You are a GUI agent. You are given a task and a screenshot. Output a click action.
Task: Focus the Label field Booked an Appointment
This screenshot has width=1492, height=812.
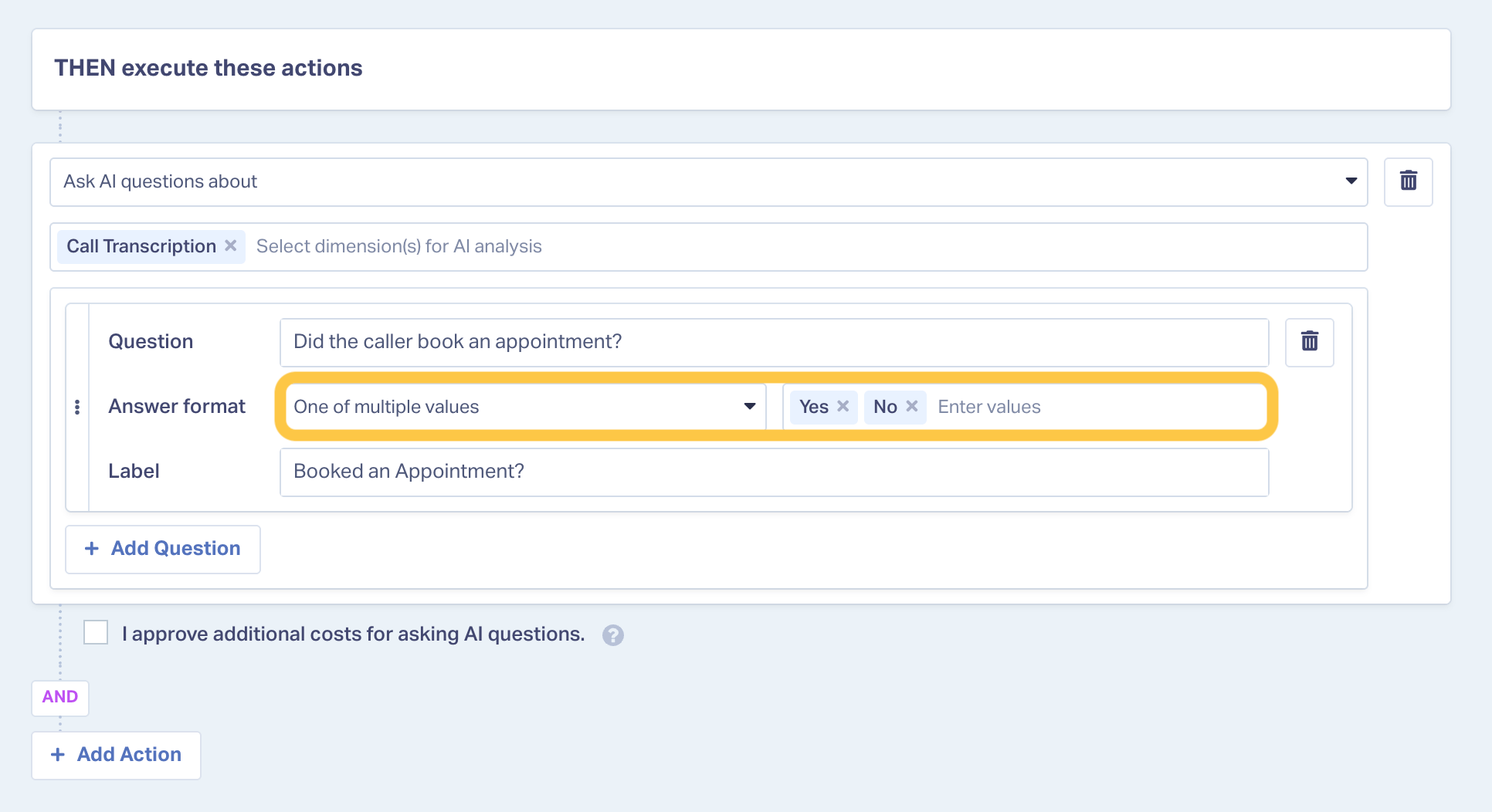[774, 472]
